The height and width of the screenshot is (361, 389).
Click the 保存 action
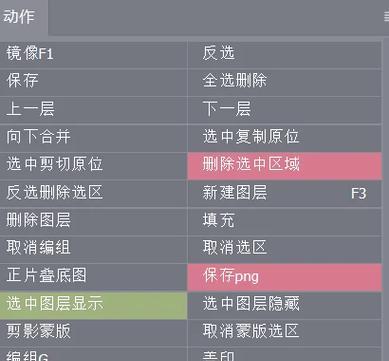click(x=93, y=82)
